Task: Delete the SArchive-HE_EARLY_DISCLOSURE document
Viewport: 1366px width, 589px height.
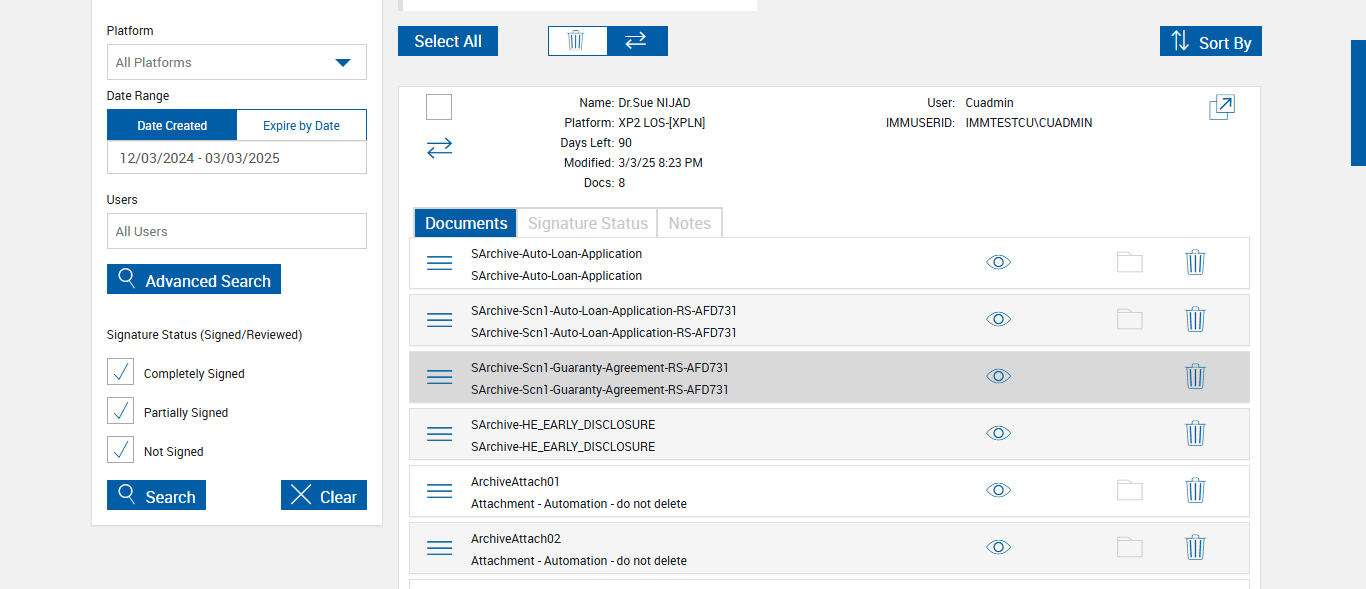Action: tap(1195, 433)
